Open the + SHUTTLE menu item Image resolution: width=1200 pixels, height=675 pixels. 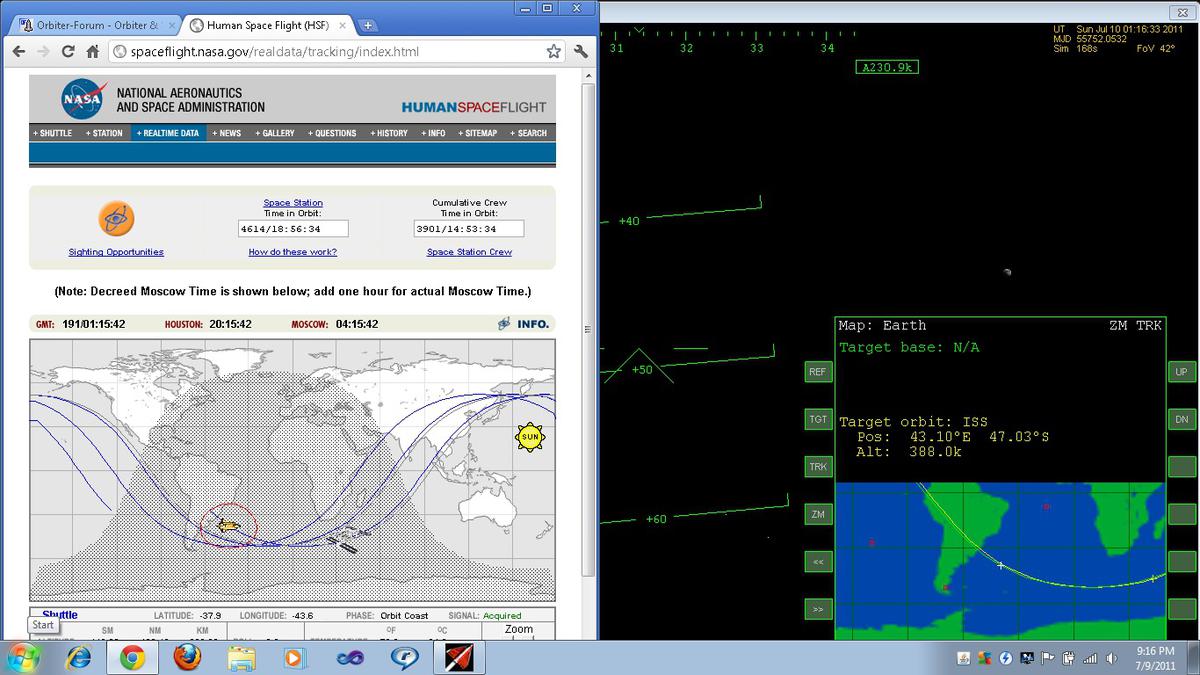(x=53, y=133)
